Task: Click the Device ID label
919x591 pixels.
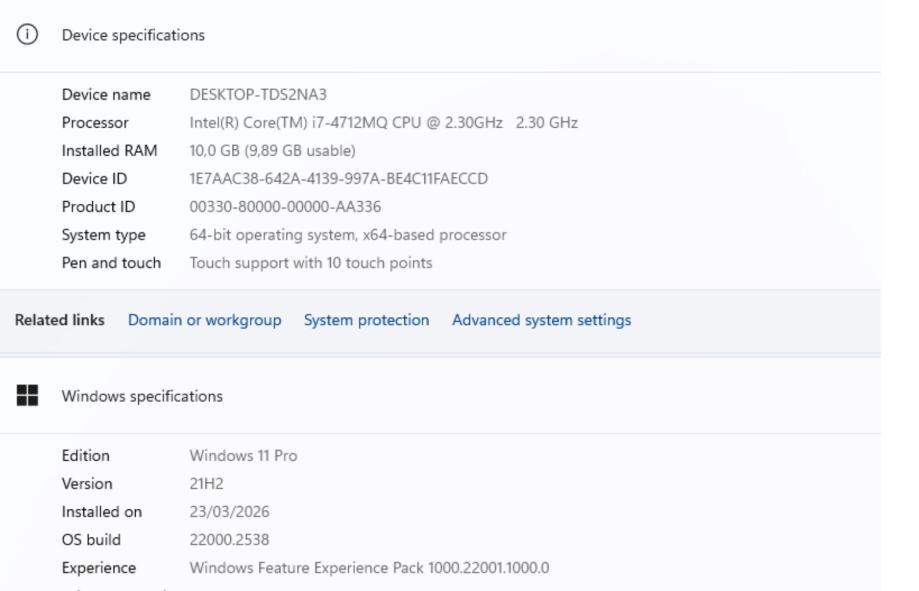Action: click(94, 179)
